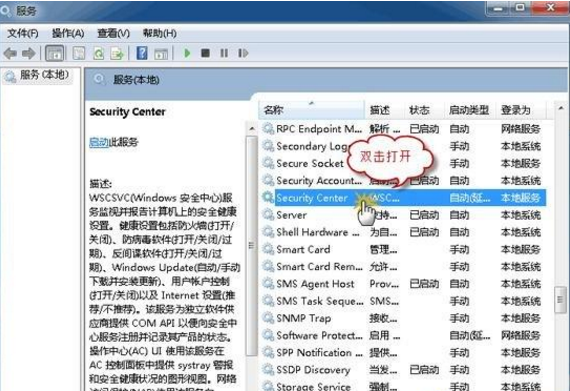Click the show/hide action pane icon
Screen dimensions: 570x391
click(161, 54)
